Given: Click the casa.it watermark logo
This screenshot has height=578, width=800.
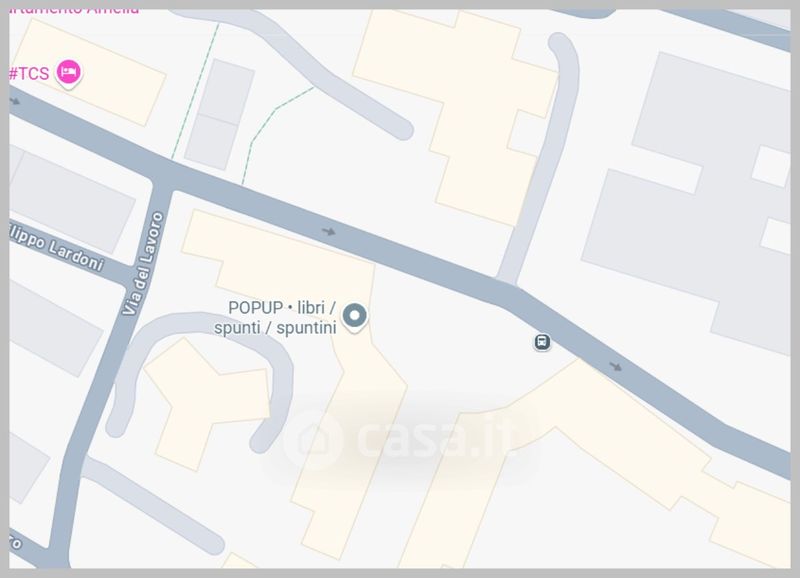Looking at the screenshot, I should [398, 439].
